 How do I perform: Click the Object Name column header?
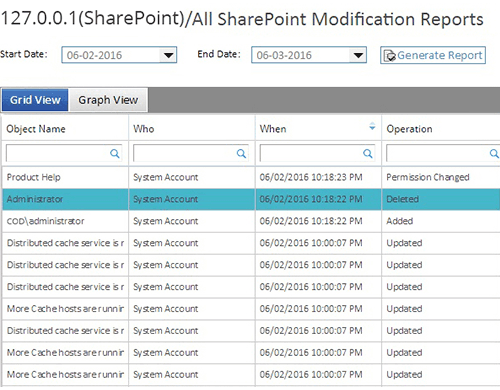pyautogui.click(x=65, y=129)
